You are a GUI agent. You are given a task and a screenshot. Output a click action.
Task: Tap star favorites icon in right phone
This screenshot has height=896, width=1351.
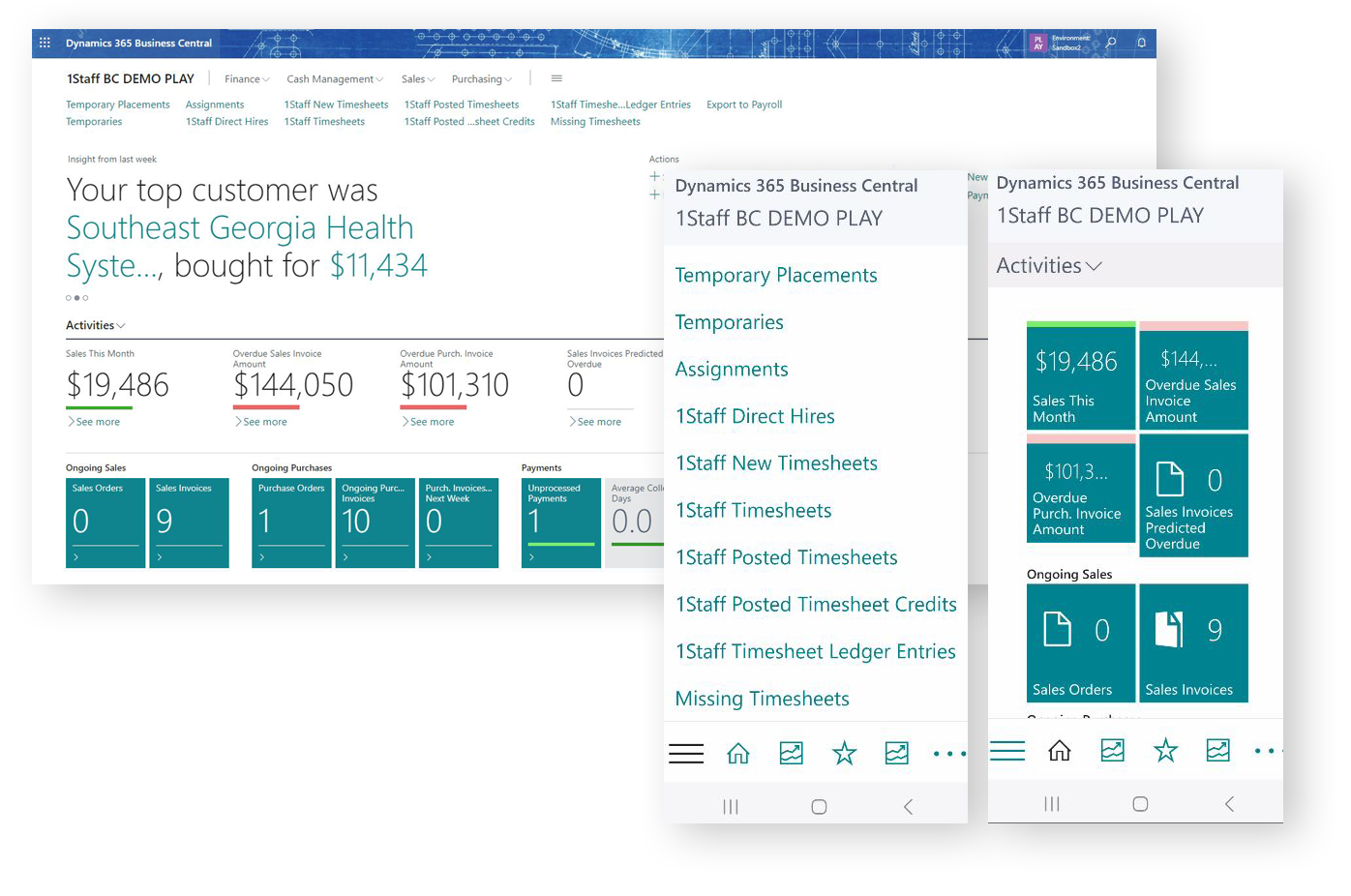tap(1166, 751)
